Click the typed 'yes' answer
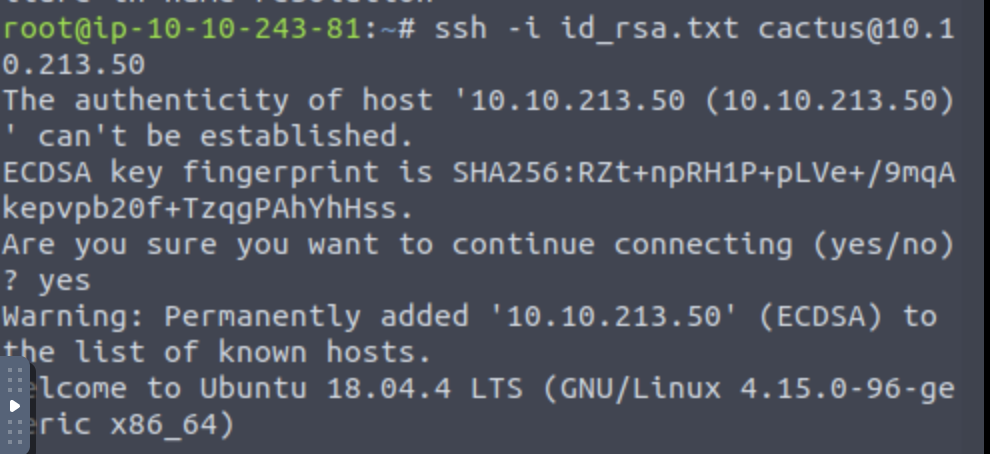The width and height of the screenshot is (990, 454). pos(65,281)
